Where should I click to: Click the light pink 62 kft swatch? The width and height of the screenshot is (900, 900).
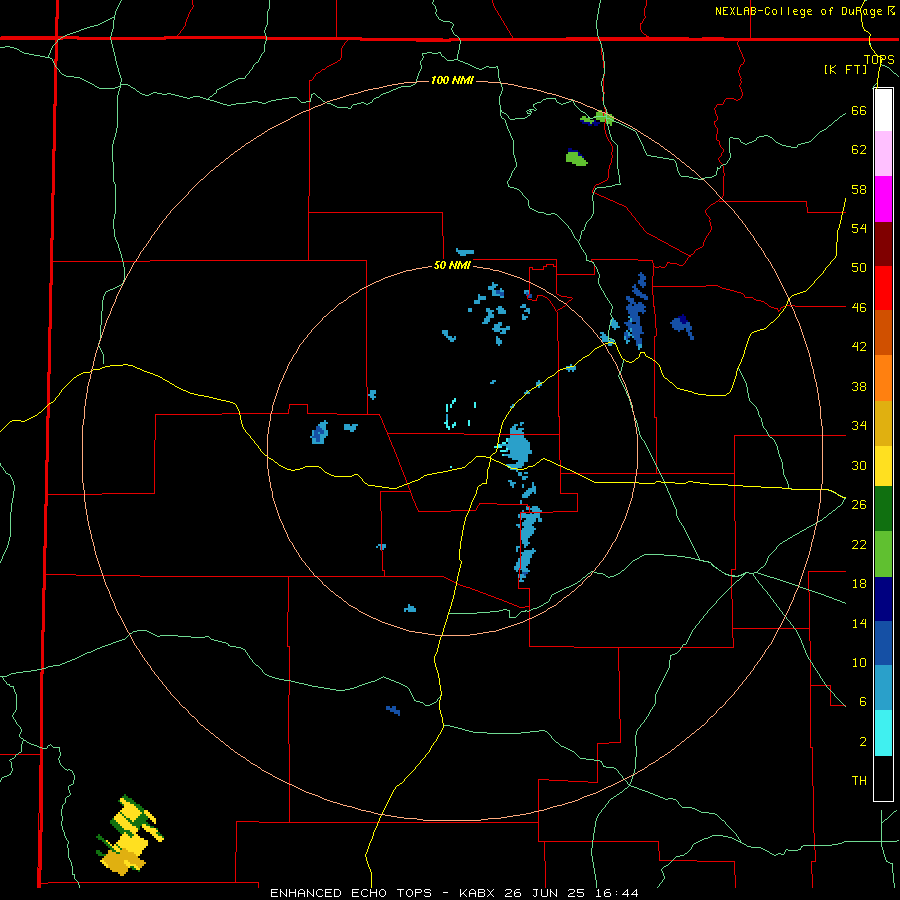click(x=883, y=153)
